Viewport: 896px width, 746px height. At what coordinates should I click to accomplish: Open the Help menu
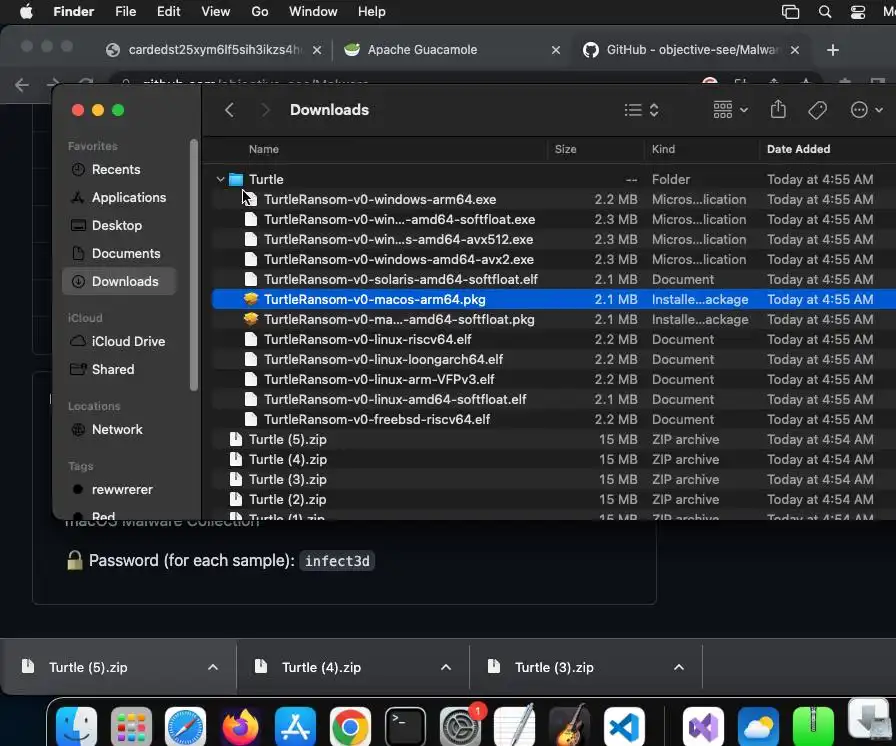tap(371, 11)
